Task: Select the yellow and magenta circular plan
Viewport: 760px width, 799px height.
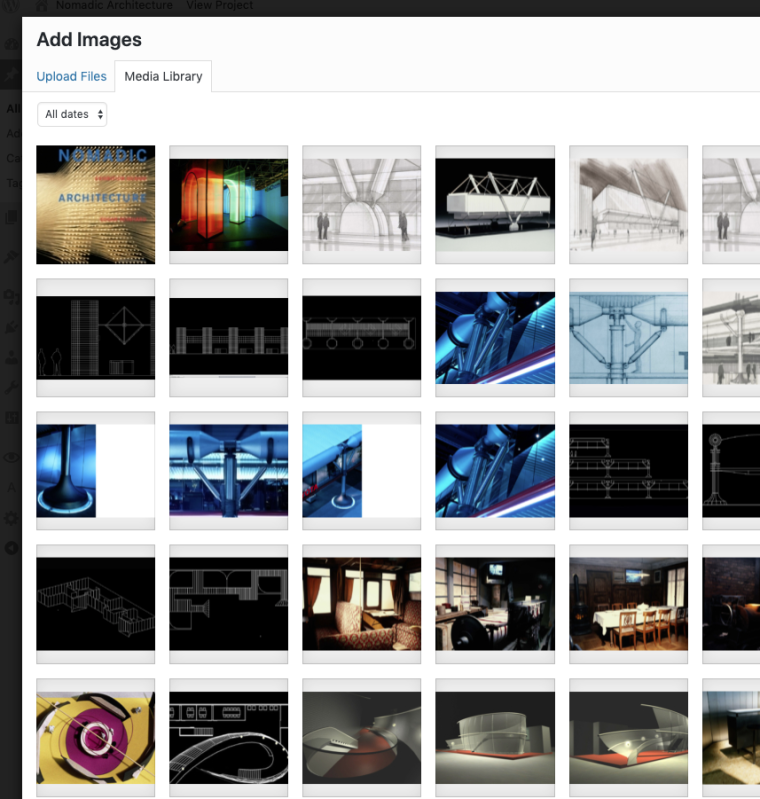Action: [x=96, y=737]
